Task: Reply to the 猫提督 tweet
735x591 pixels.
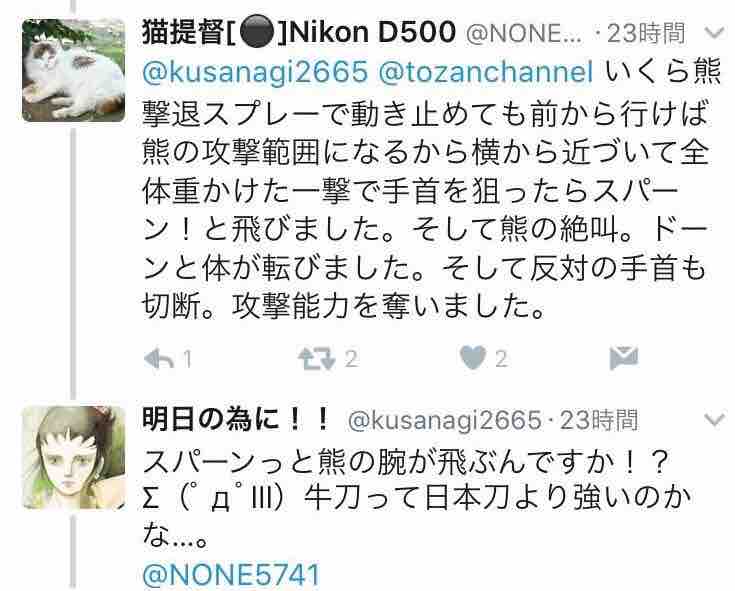Action: pos(159,359)
